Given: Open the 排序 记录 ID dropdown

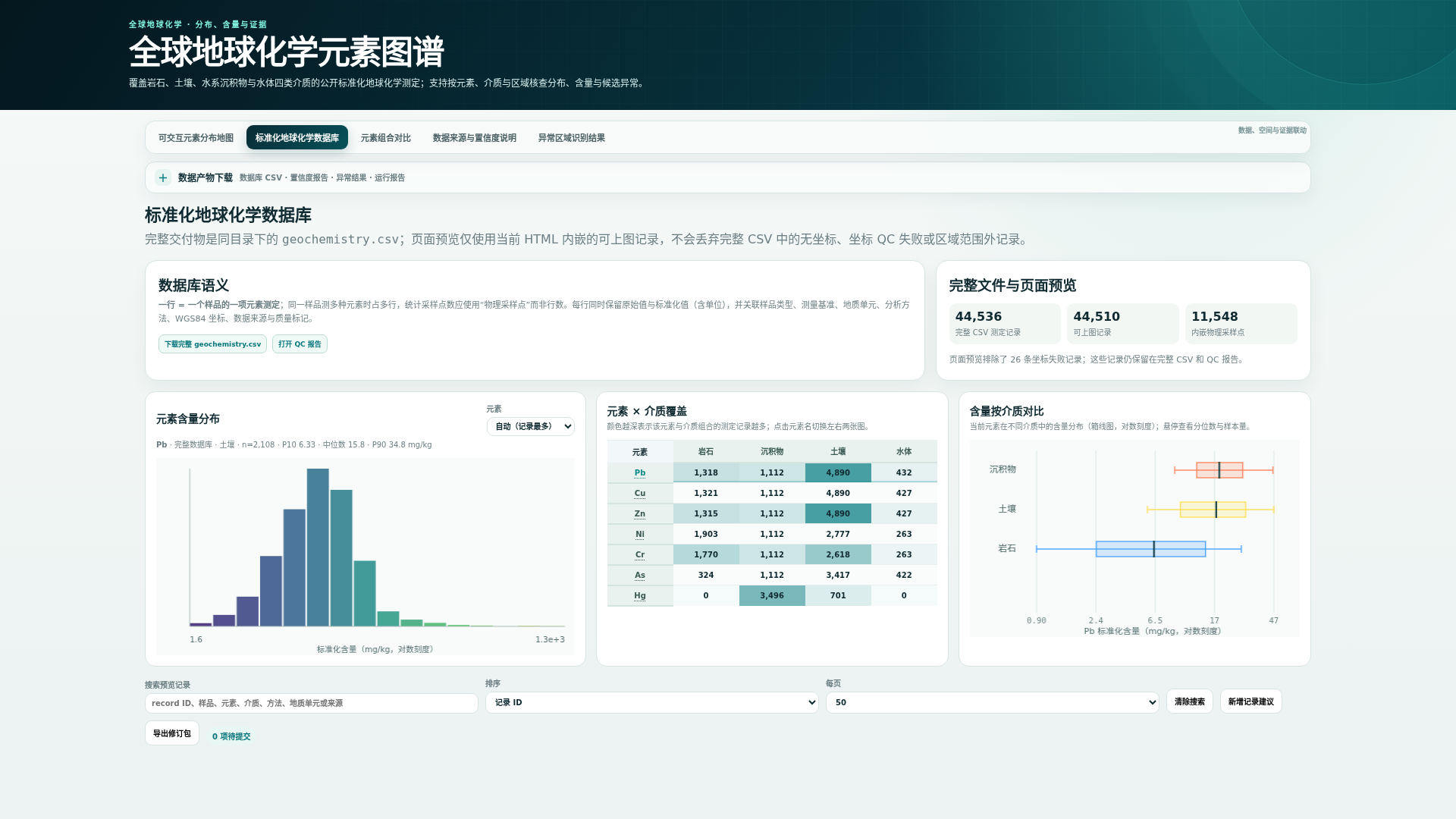Looking at the screenshot, I should click(652, 702).
